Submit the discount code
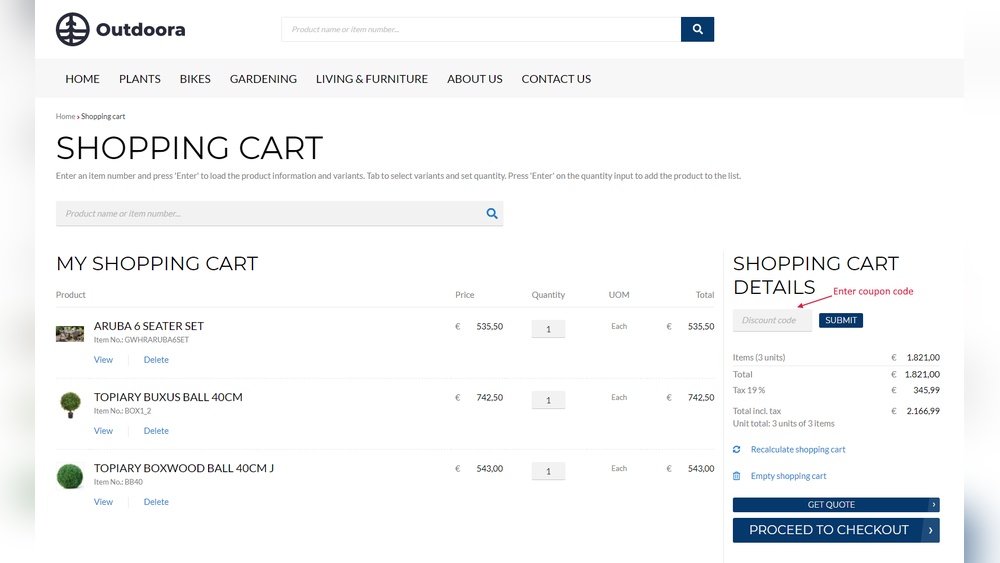1000x563 pixels. click(841, 320)
